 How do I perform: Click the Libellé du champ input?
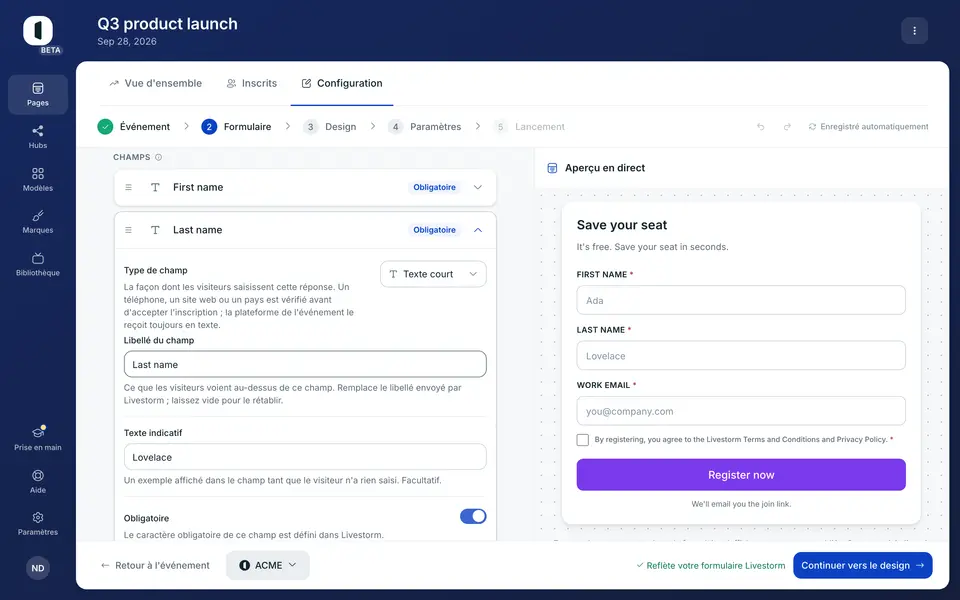(305, 364)
